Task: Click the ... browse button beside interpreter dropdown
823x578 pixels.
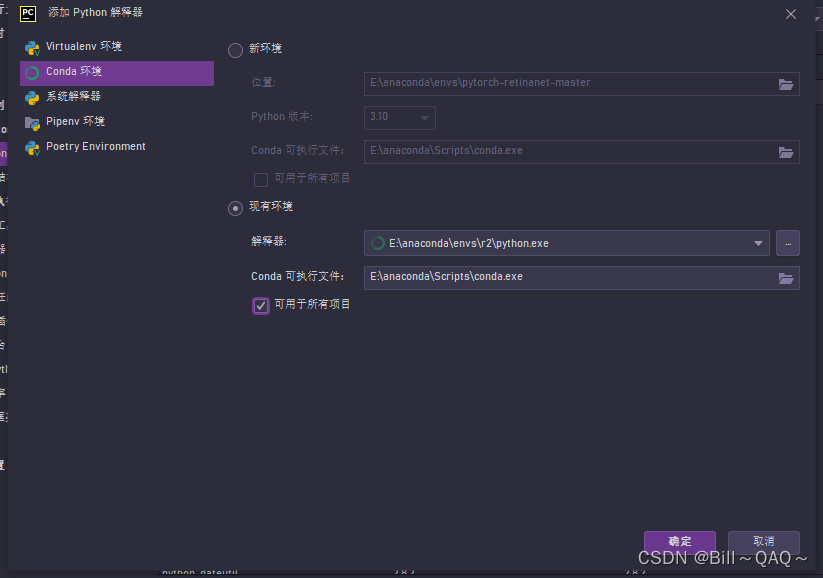Action: 787,242
